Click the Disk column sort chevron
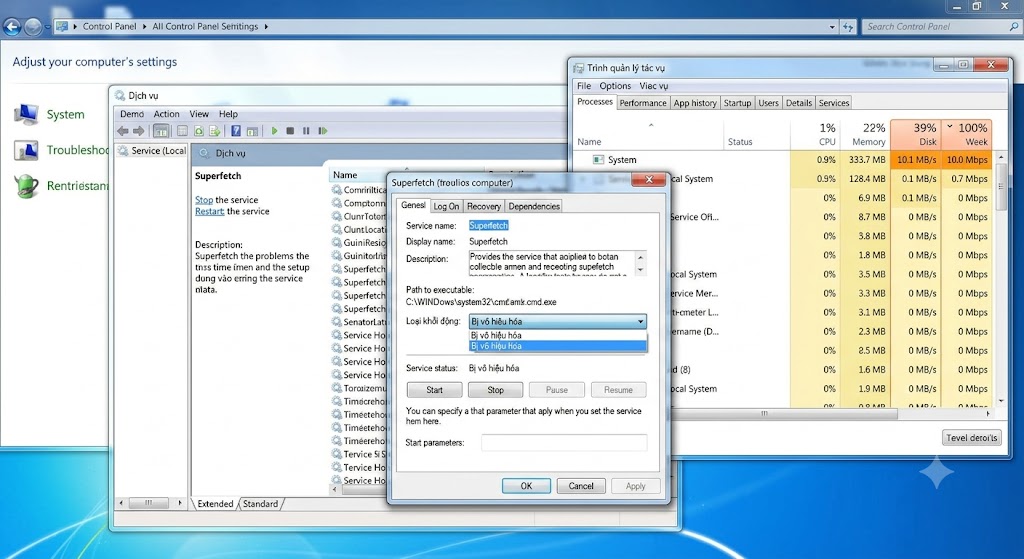Image resolution: width=1024 pixels, height=559 pixels. tap(950, 127)
